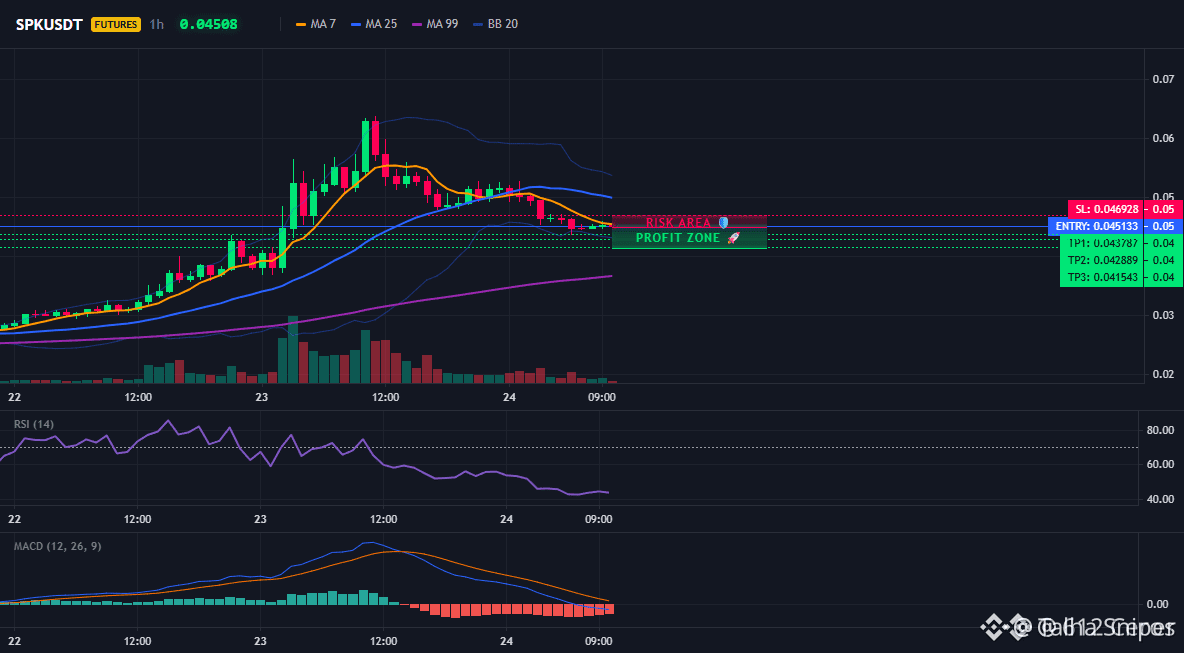Viewport: 1184px width, 653px height.
Task: Click the PROFIT ZONE box
Action: tap(689, 238)
